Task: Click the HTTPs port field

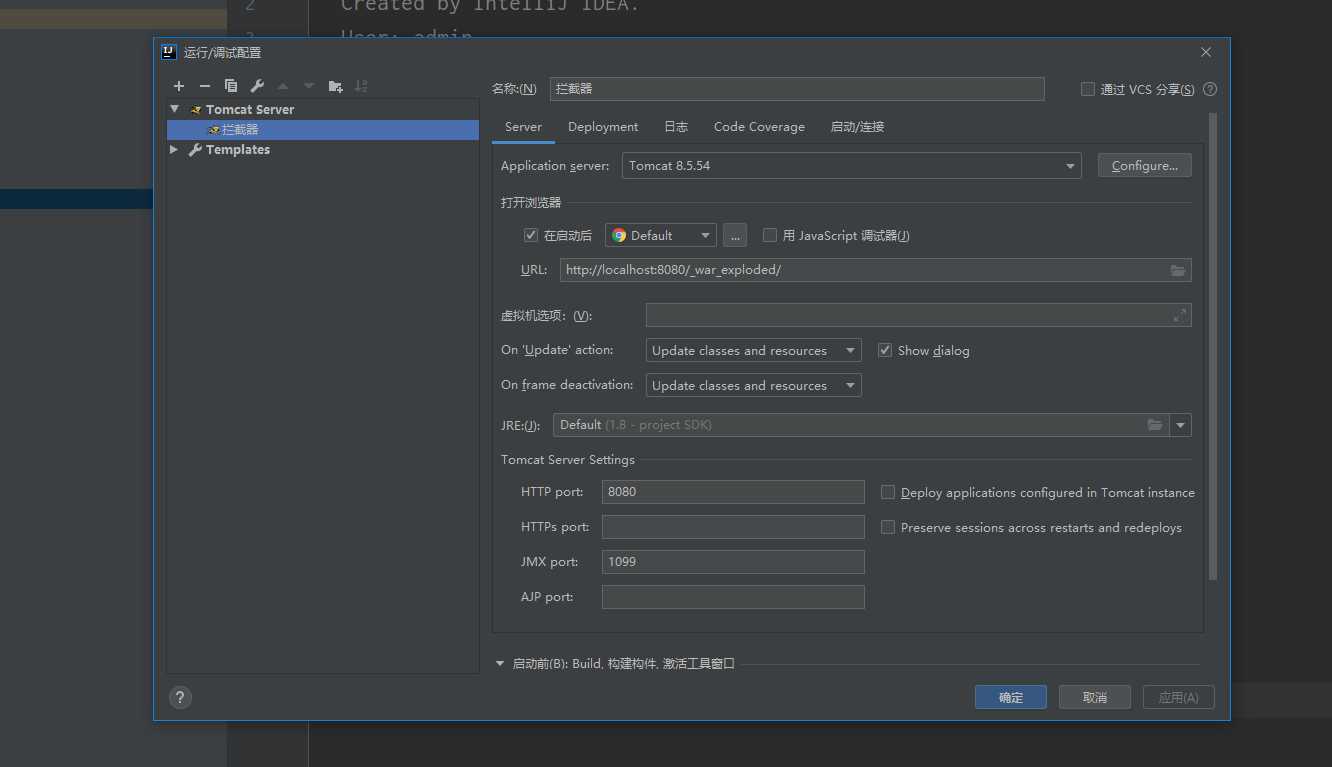Action: point(733,527)
